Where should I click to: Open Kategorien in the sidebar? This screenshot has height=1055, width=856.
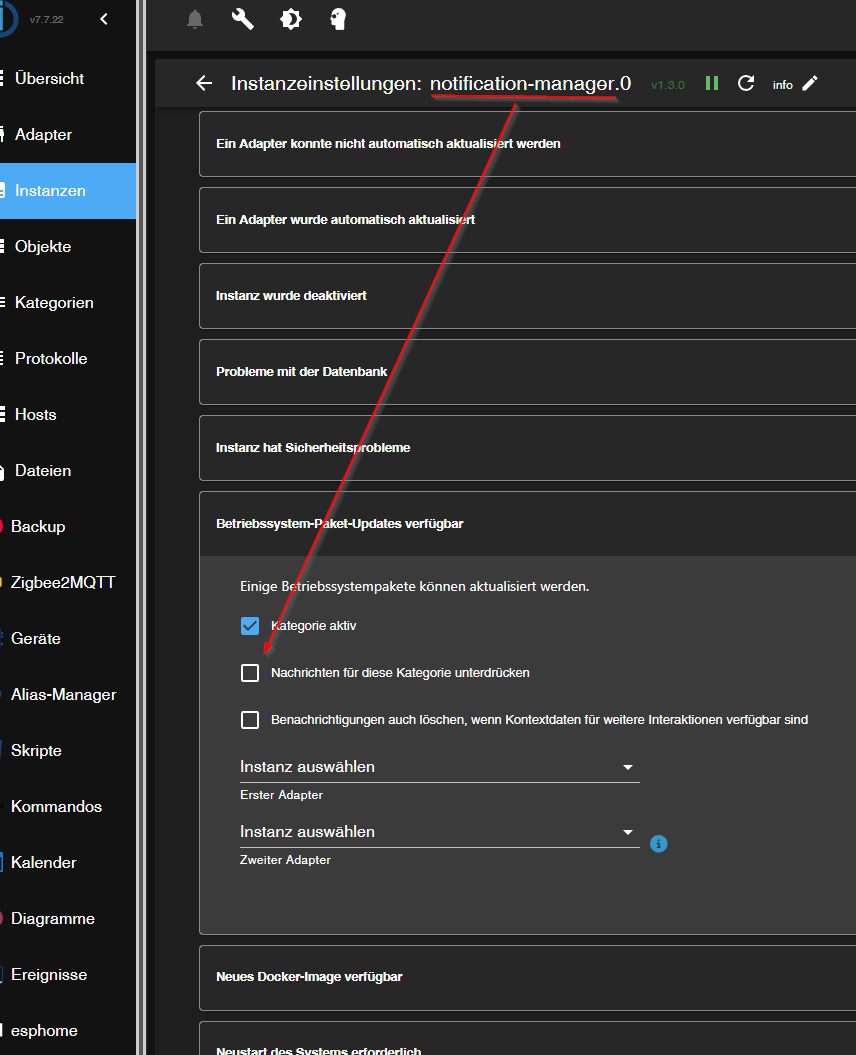(x=68, y=303)
